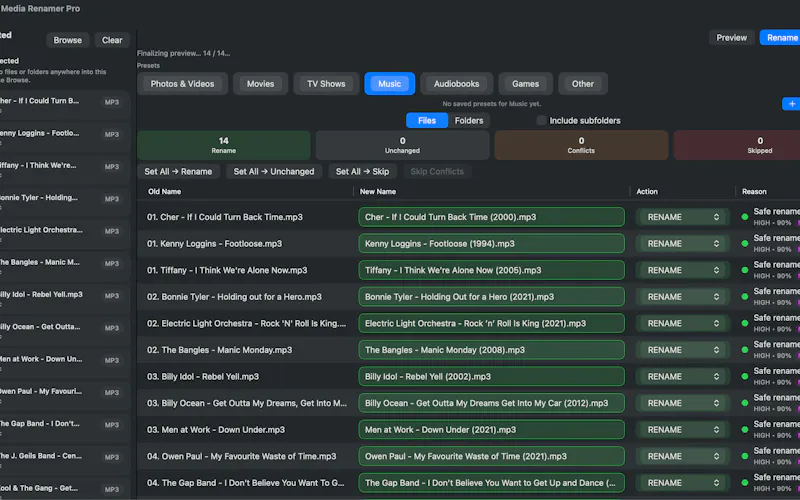Filter by the 0 Conflicts counter card
Screen dimensions: 800x500
pos(581,145)
